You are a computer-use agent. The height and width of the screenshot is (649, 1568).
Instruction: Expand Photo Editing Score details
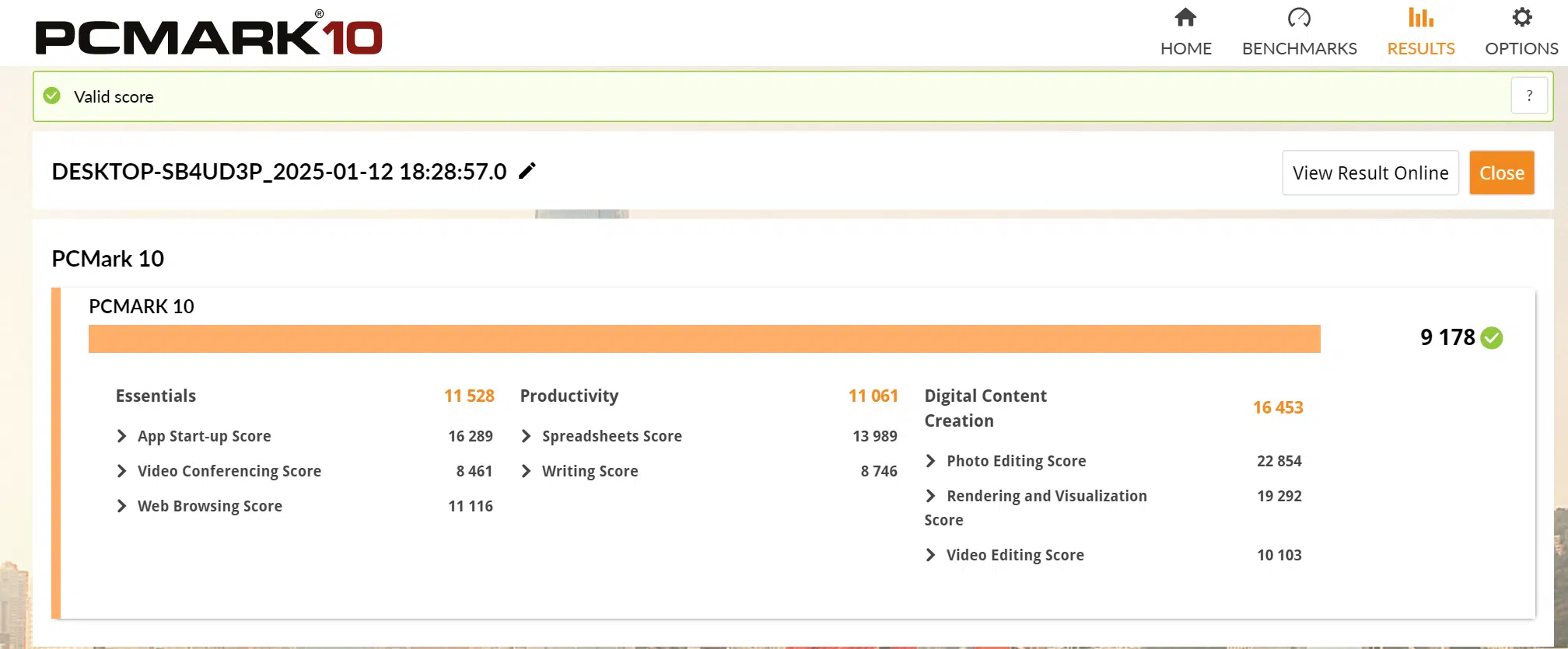point(930,461)
